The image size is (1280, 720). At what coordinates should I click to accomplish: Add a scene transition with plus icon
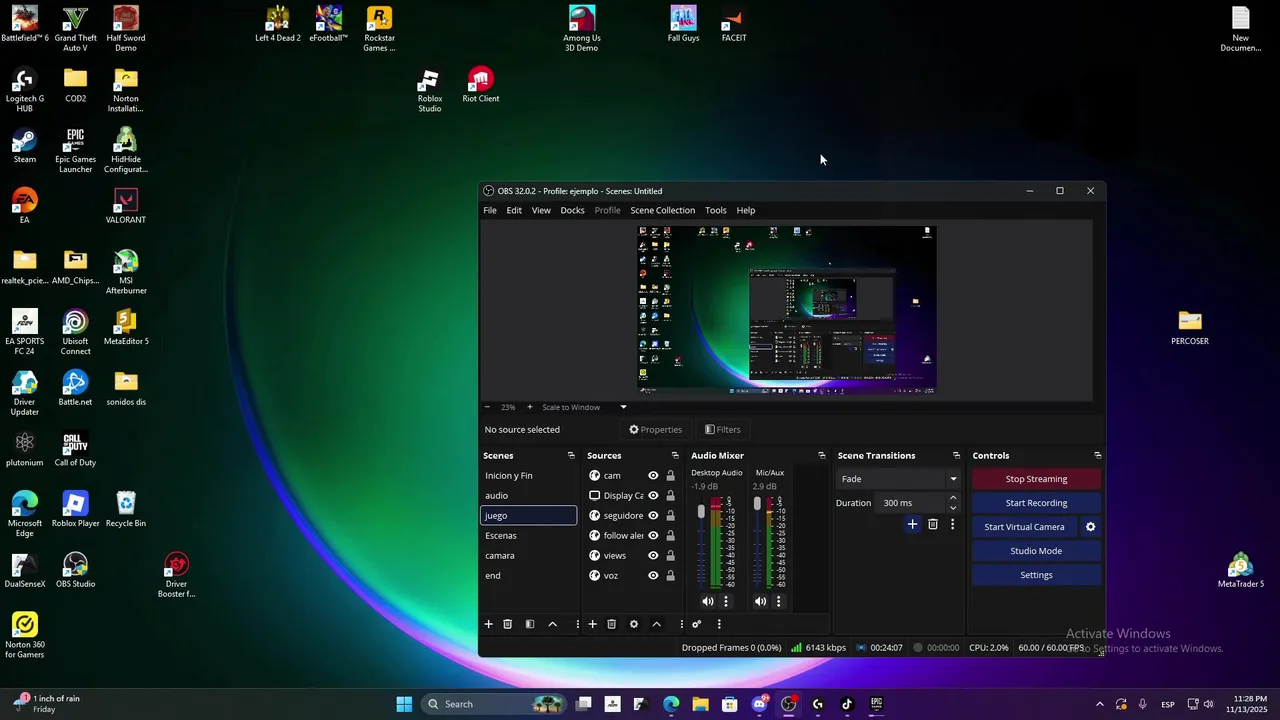[x=912, y=524]
